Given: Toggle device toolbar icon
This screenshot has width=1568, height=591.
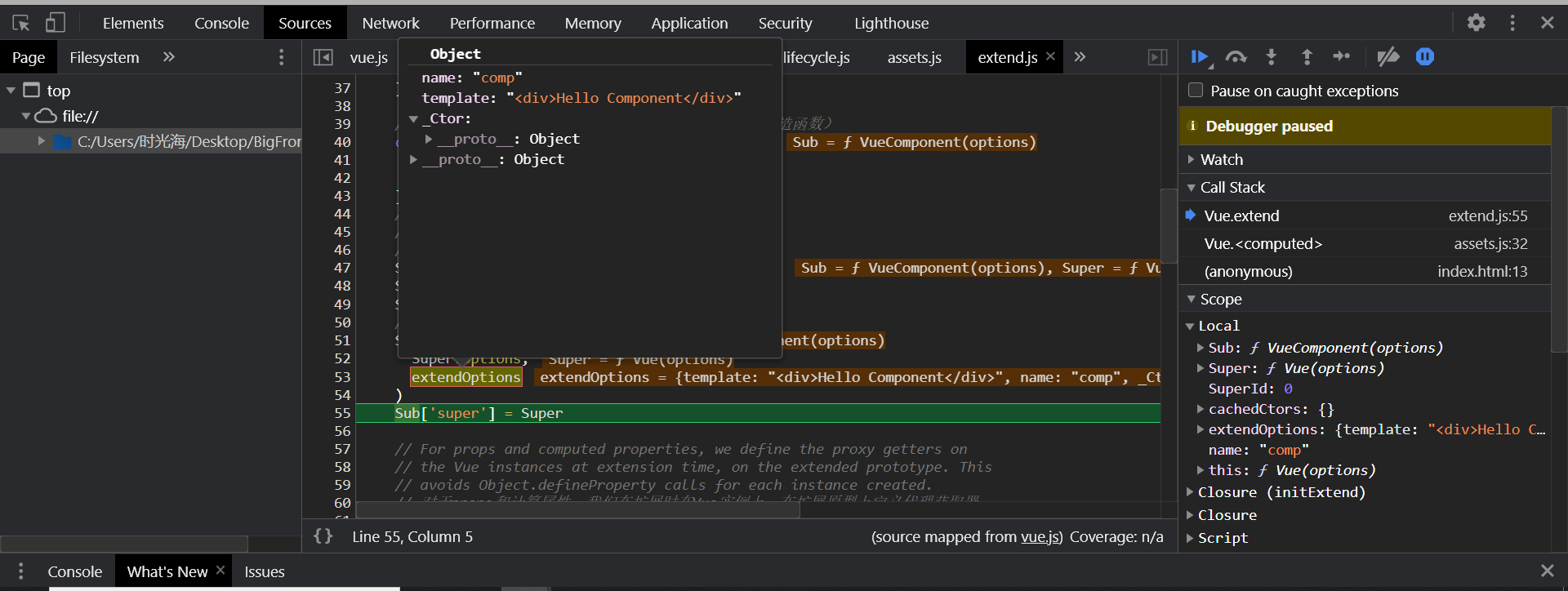Looking at the screenshot, I should tap(56, 23).
